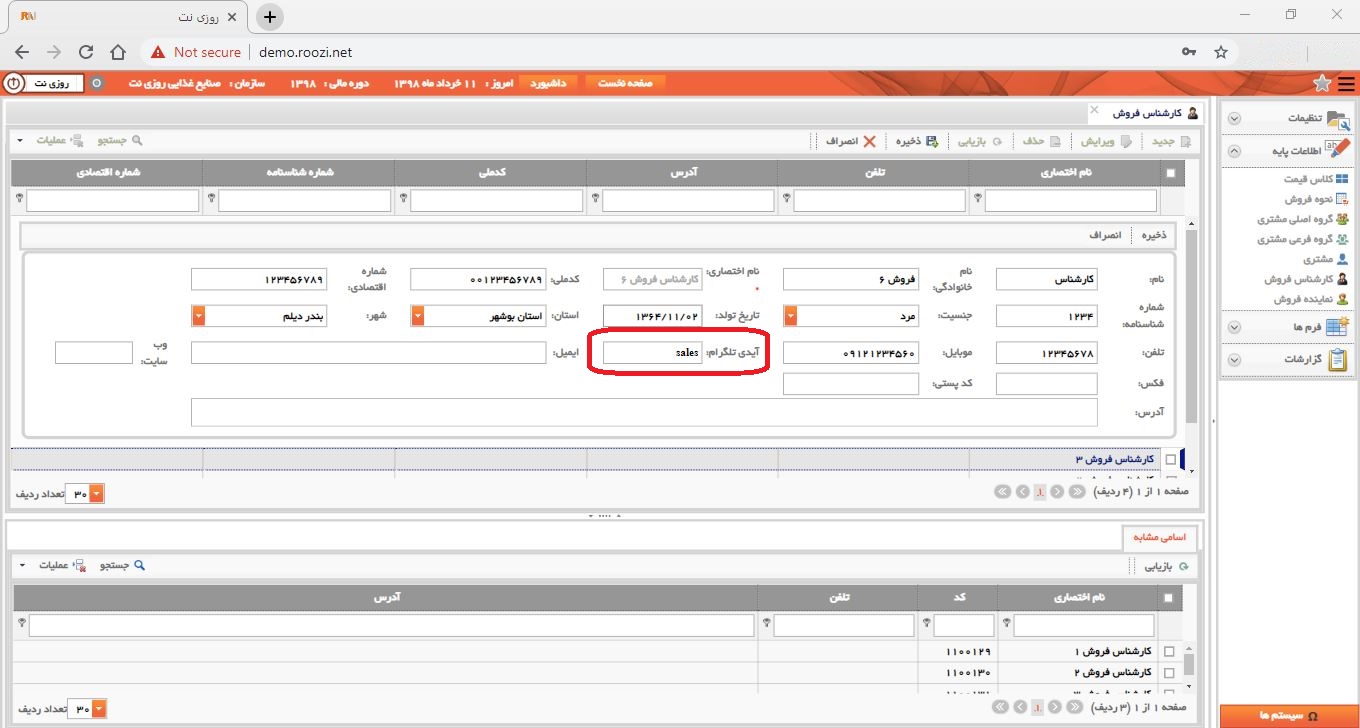Click جدید toolbar button
Viewport: 1360px width, 728px height.
(x=1171, y=142)
